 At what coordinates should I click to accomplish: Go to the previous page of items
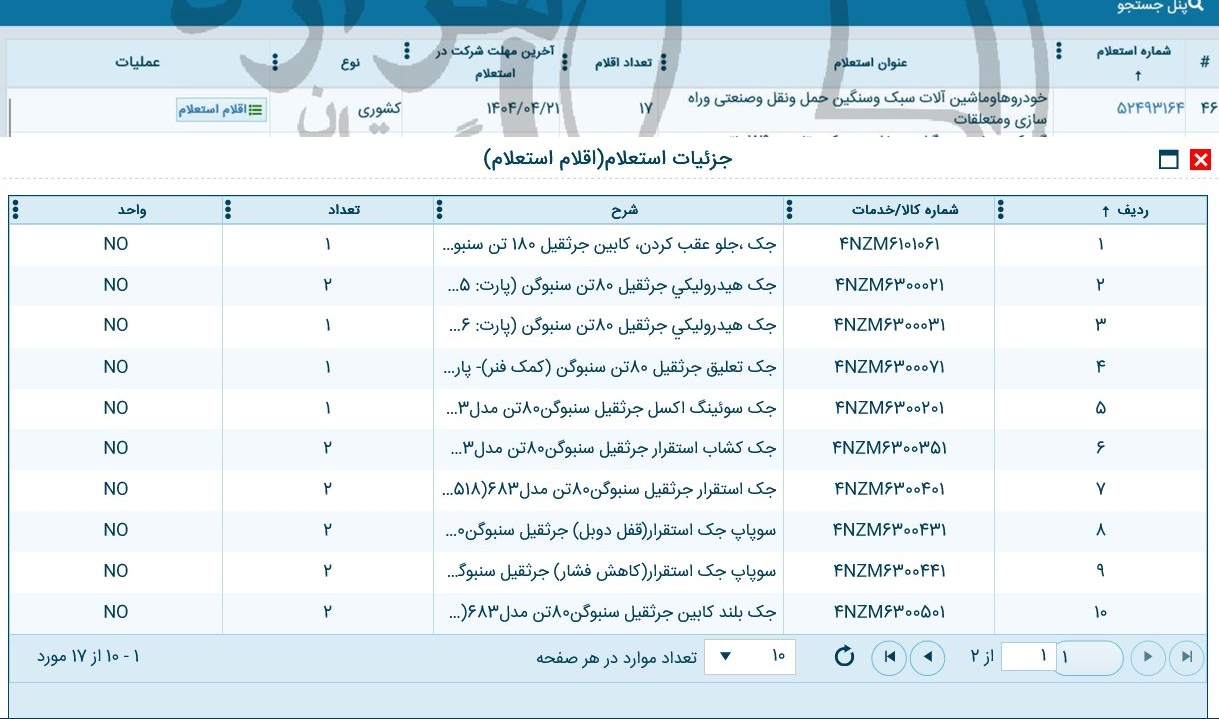point(928,656)
